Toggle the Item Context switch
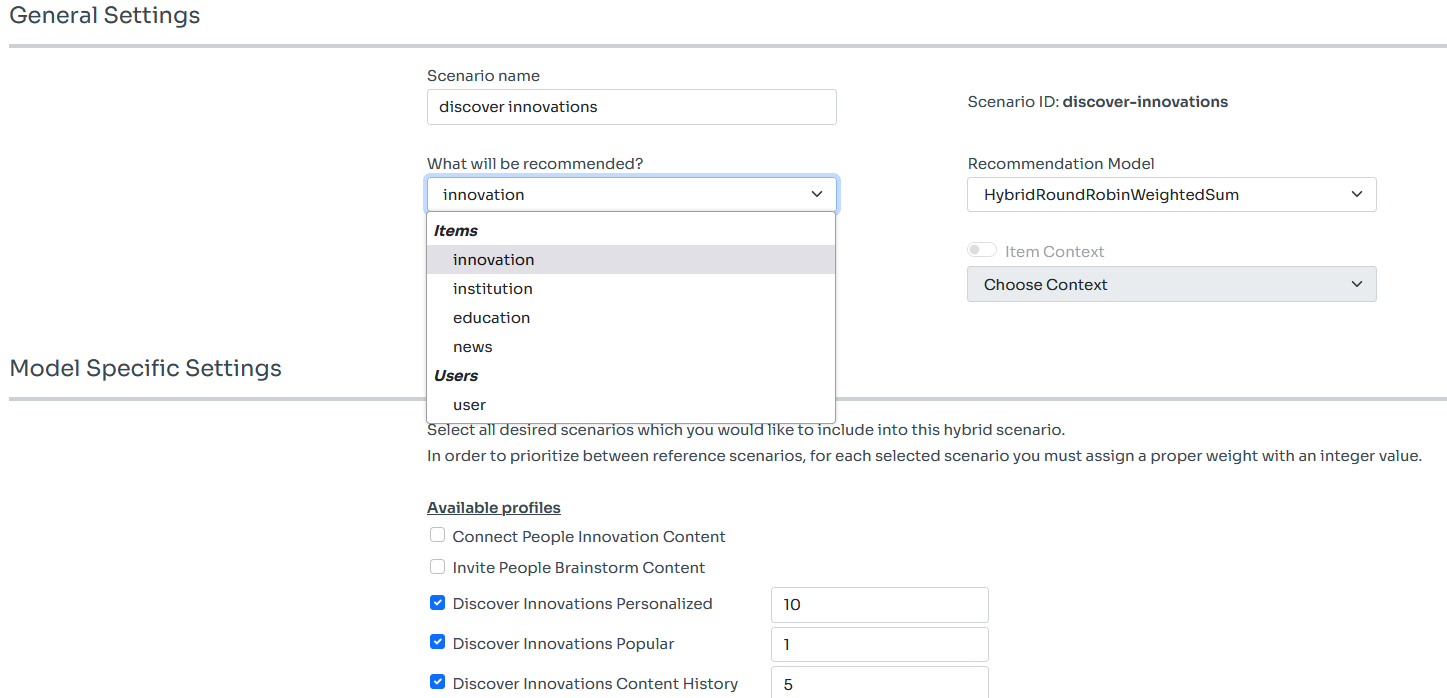 point(982,251)
